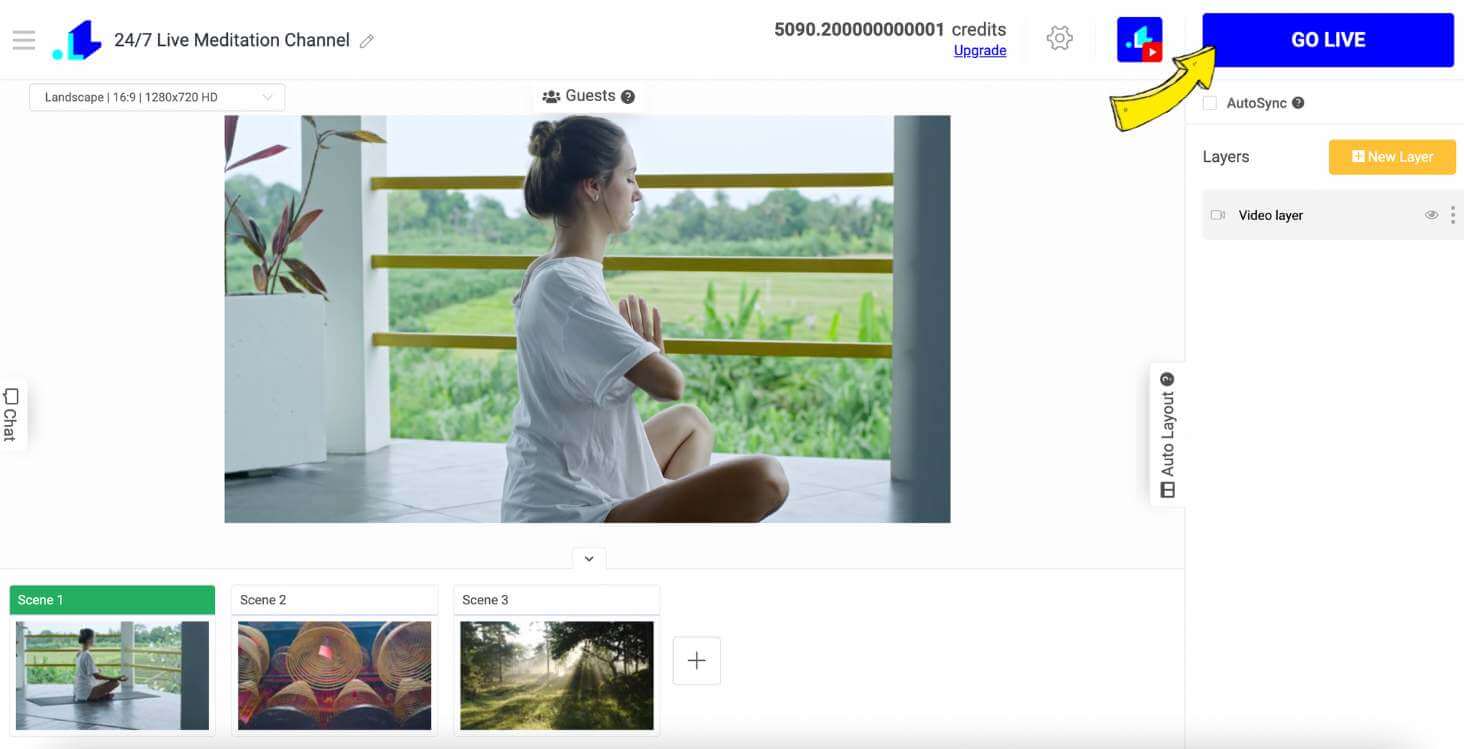
Task: Enable the AutoSync checkbox
Action: pyautogui.click(x=1210, y=103)
